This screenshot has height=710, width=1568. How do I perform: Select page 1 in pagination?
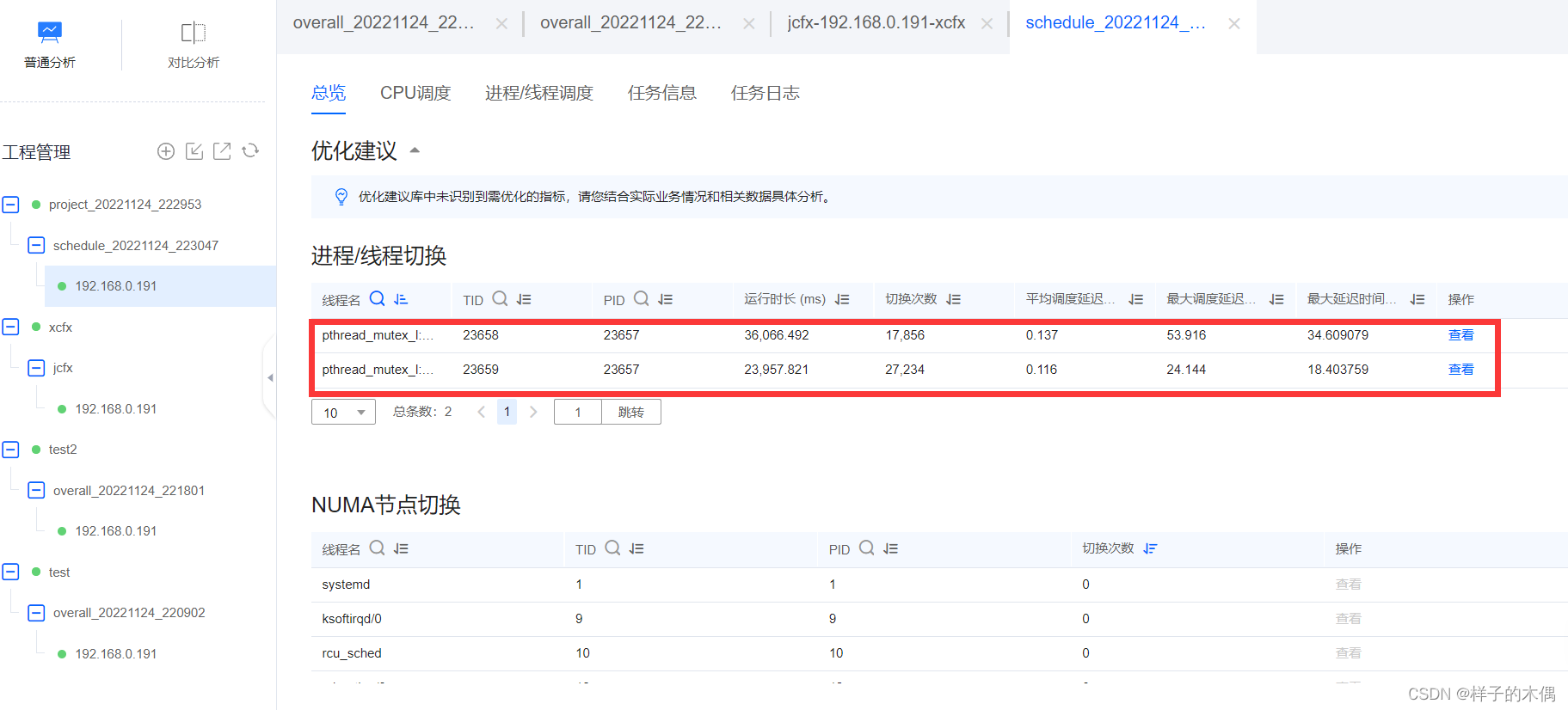[507, 412]
